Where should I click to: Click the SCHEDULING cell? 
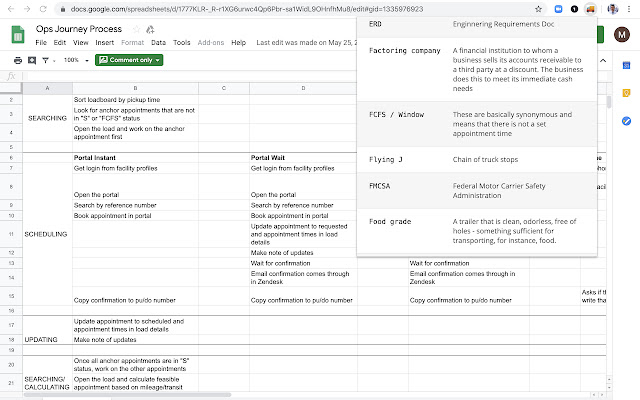click(x=47, y=234)
